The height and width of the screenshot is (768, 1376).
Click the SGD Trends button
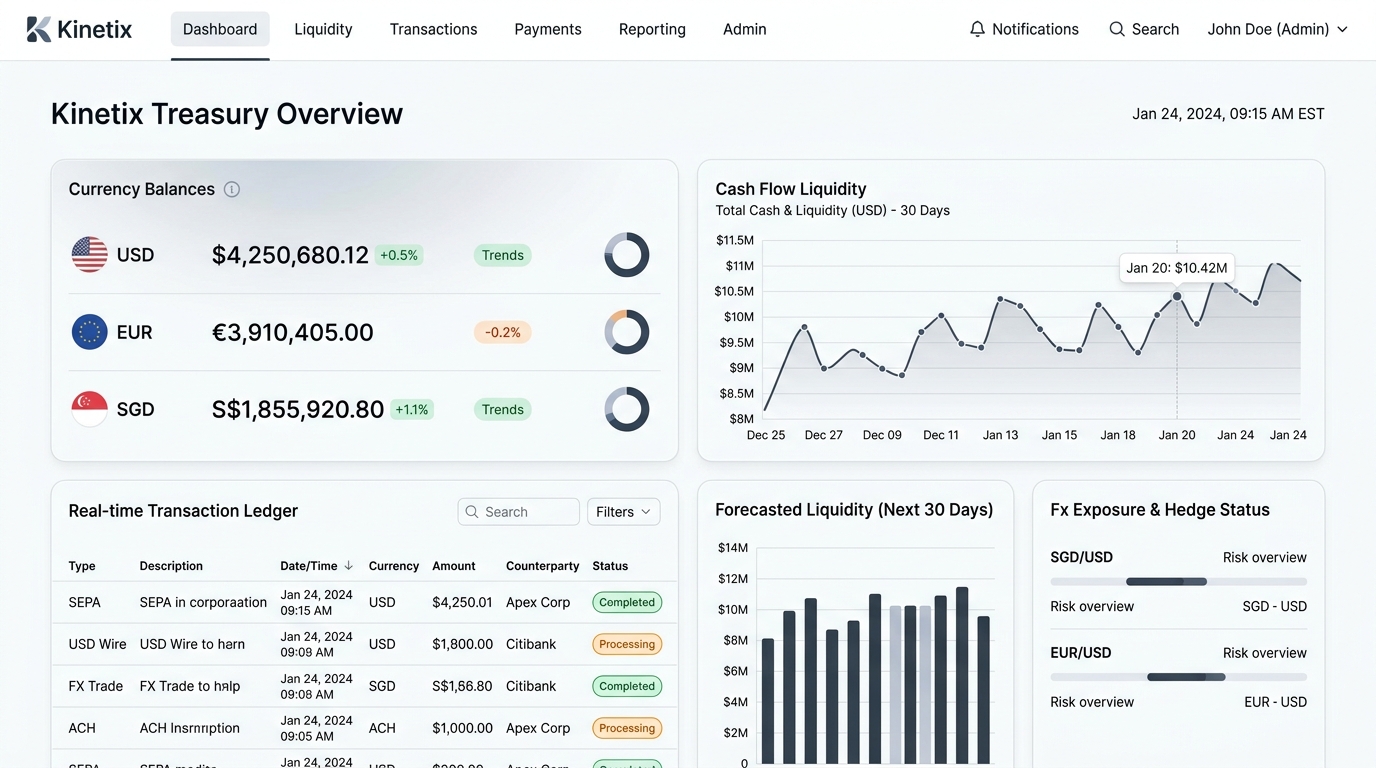point(503,409)
